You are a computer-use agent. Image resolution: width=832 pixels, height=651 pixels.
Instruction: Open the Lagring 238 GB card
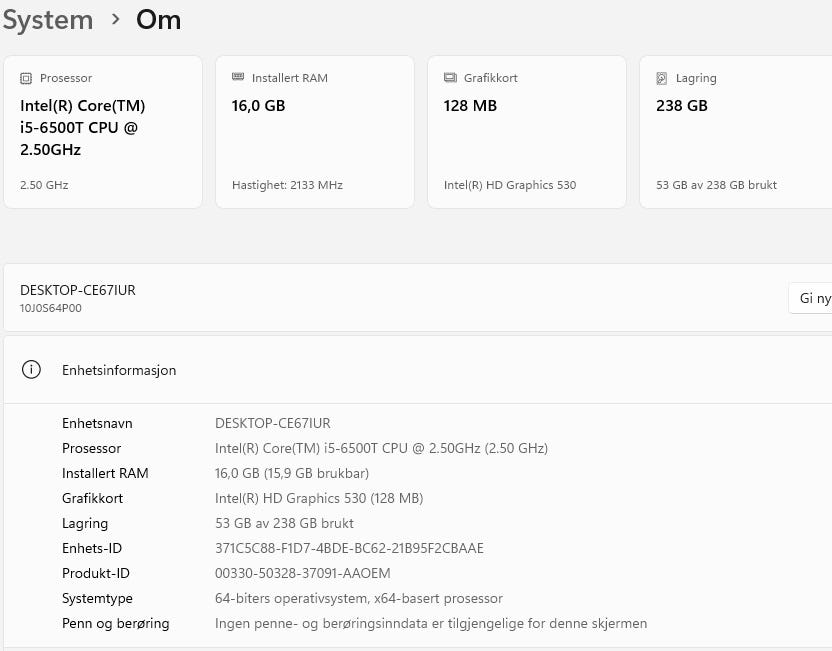point(736,132)
